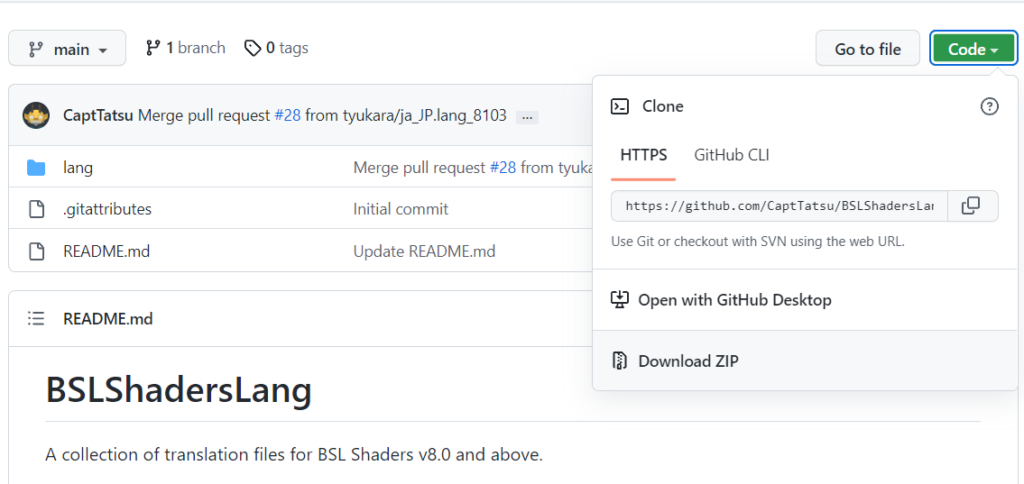1024x484 pixels.
Task: Open the 0 tags link
Action: [276, 48]
